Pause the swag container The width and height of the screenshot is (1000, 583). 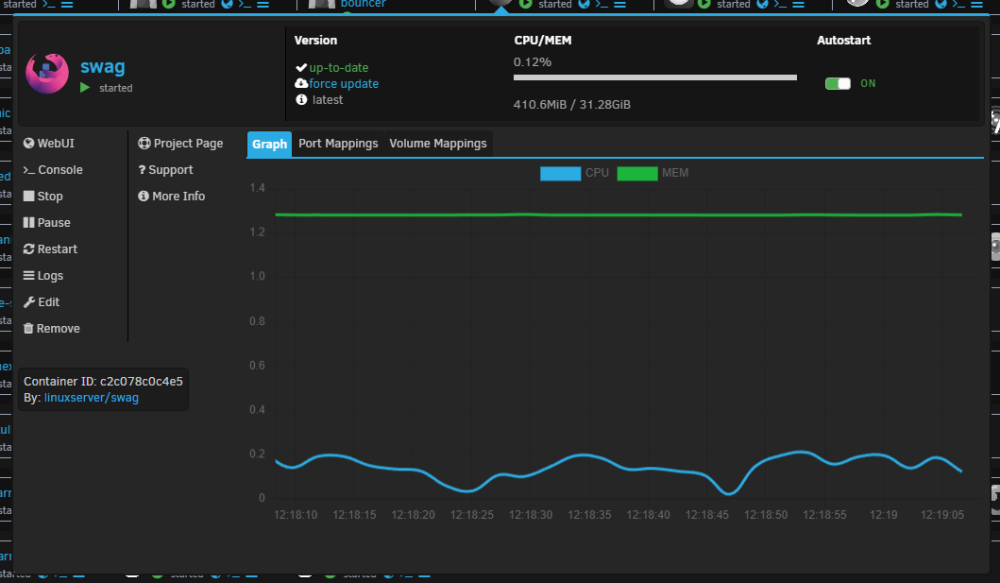click(47, 223)
